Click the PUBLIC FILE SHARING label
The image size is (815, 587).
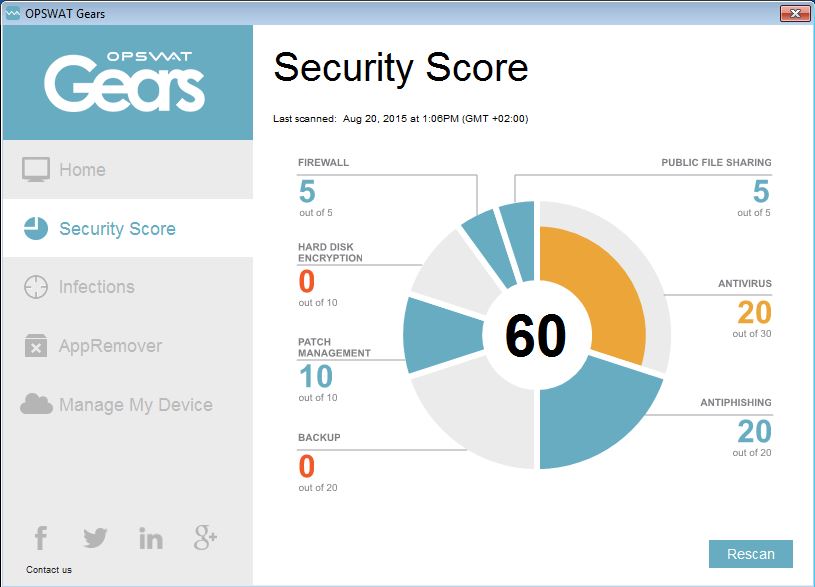(x=716, y=163)
